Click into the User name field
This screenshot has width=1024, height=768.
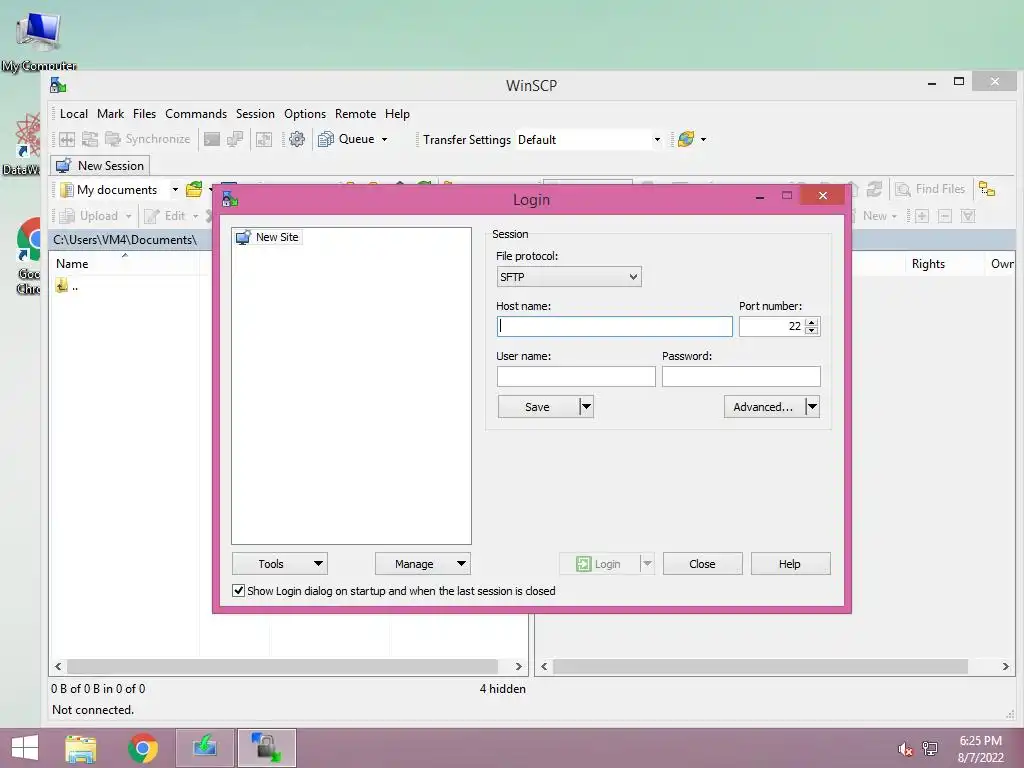[x=576, y=377]
